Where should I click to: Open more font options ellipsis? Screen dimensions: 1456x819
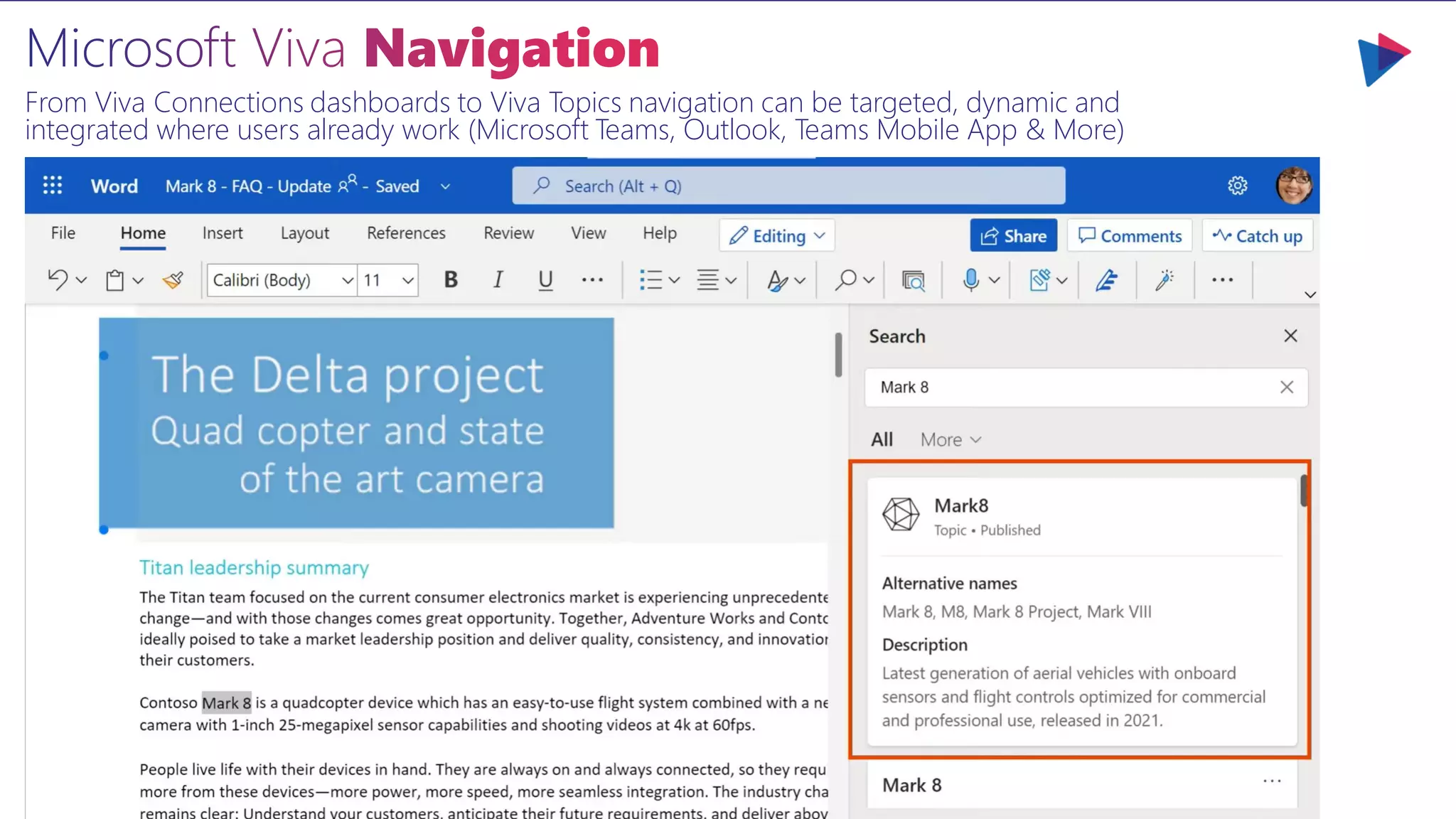(x=592, y=280)
